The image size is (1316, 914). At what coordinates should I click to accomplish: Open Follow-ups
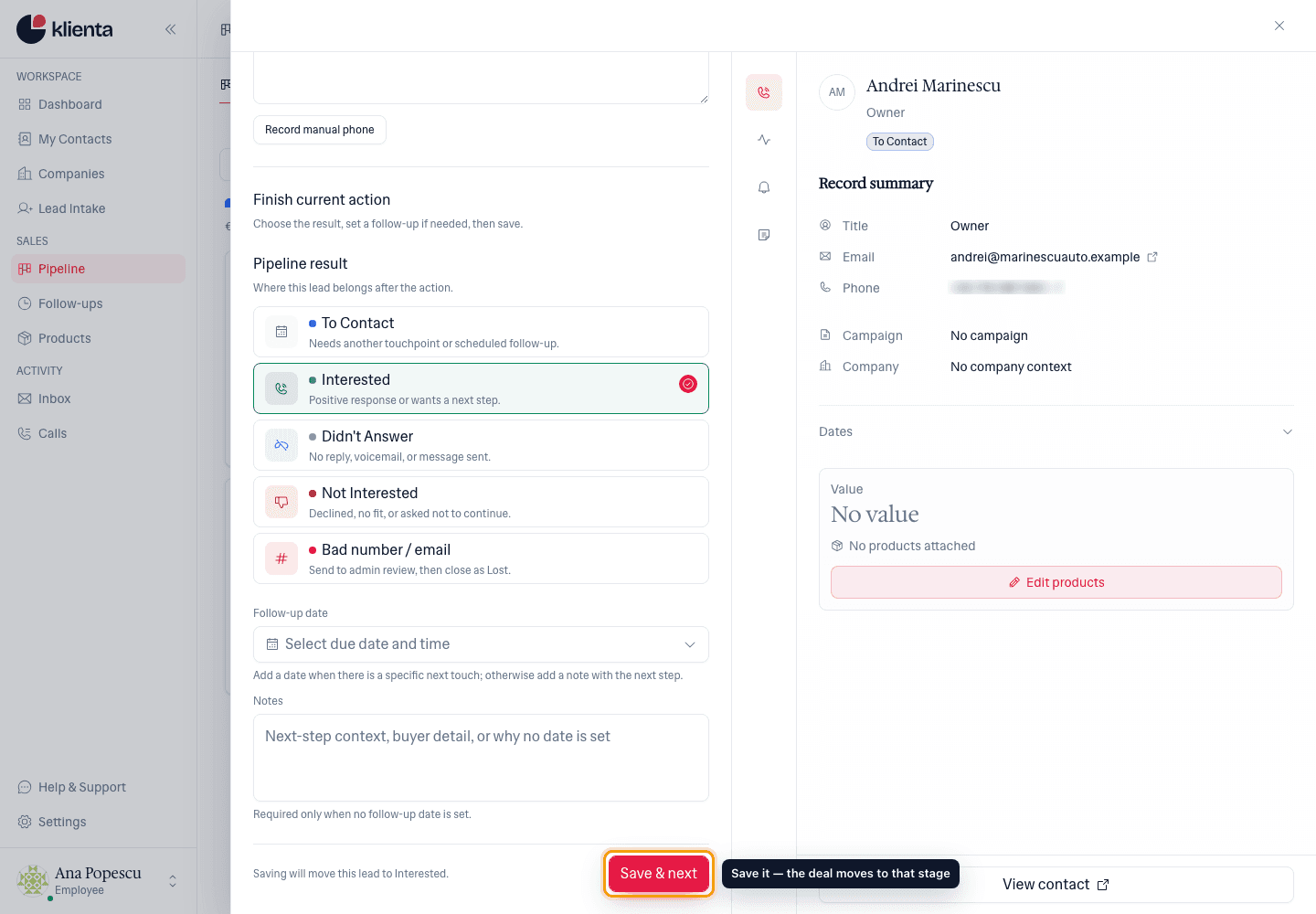pos(98,303)
